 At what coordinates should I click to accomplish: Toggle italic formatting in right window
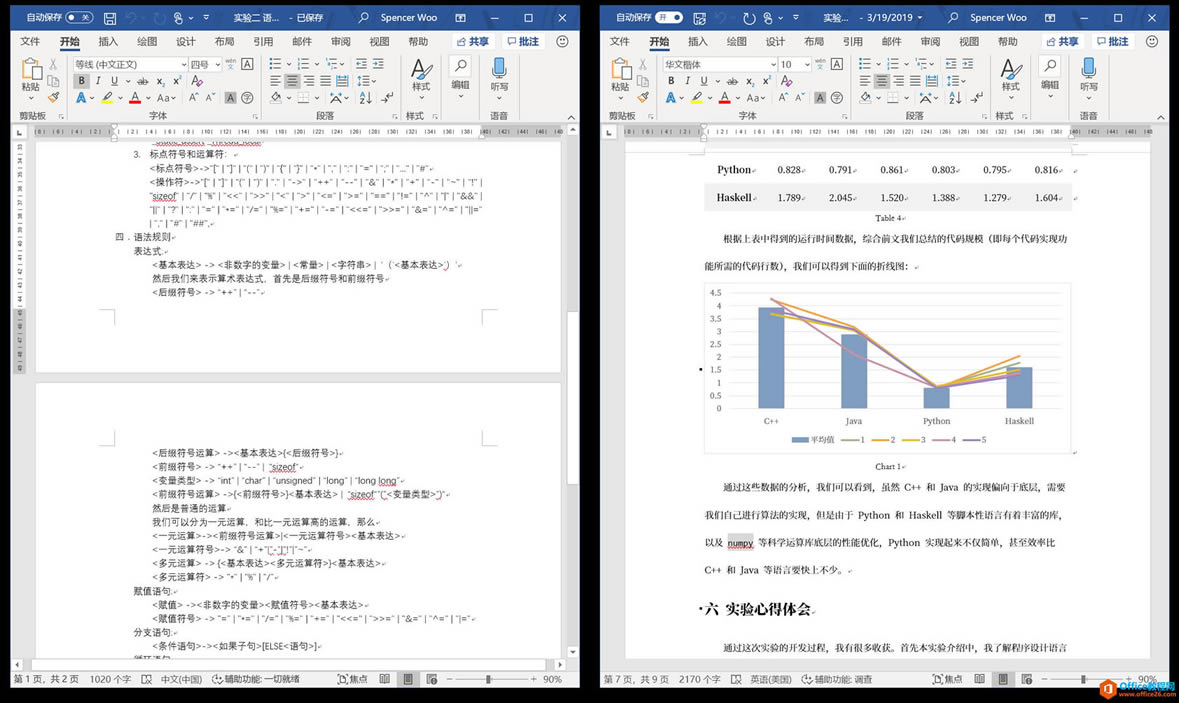[x=688, y=81]
